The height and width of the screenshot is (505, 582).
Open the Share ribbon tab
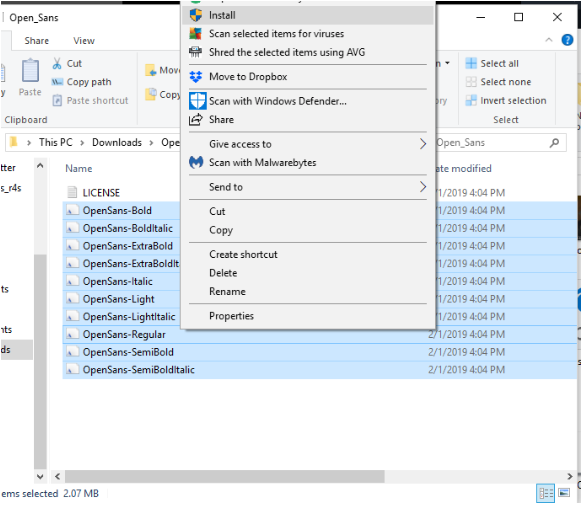point(36,41)
